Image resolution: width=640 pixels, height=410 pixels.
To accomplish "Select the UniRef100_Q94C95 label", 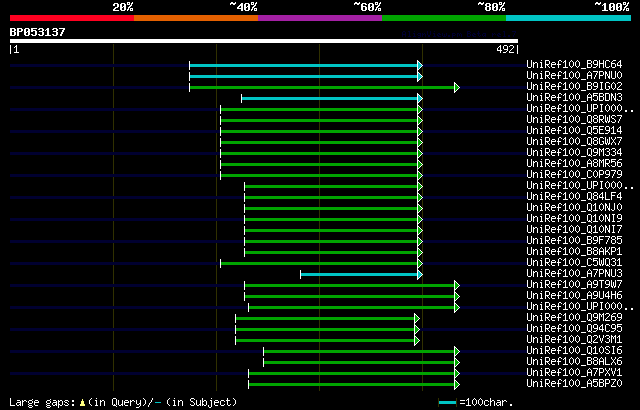I will (574, 329).
